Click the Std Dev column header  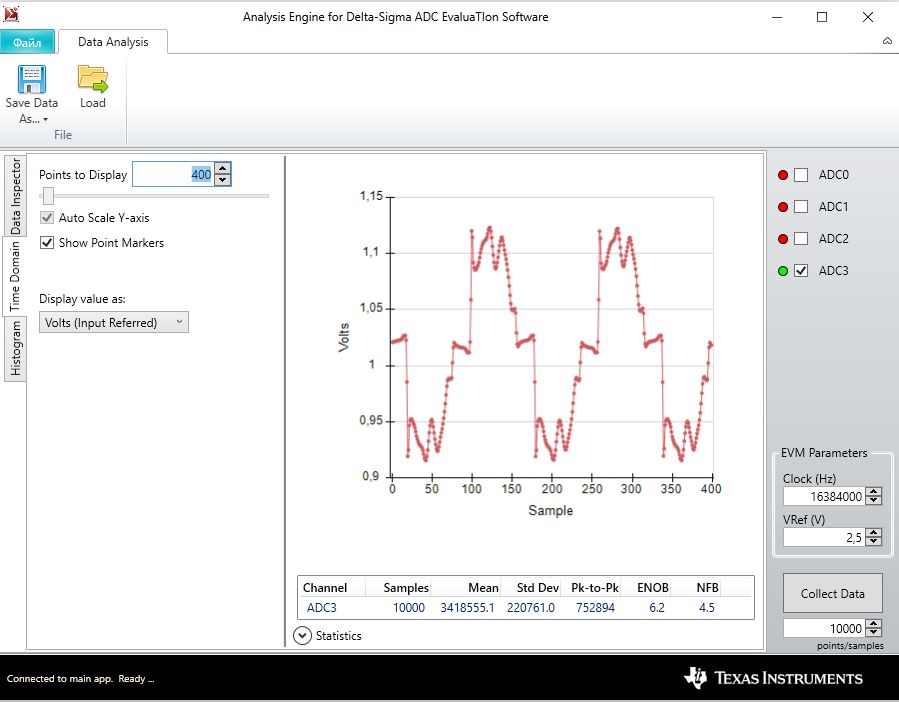537,588
